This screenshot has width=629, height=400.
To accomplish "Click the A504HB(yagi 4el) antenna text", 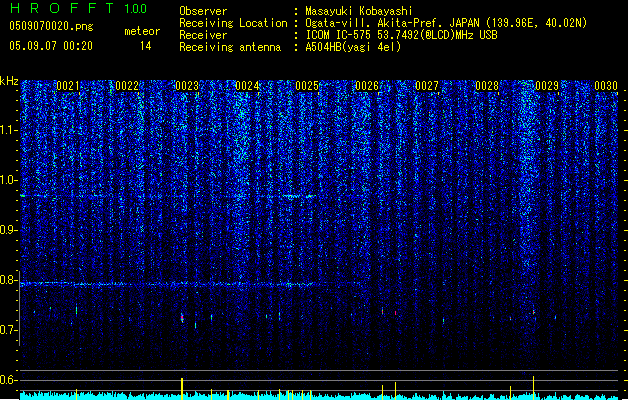I will tap(353, 47).
